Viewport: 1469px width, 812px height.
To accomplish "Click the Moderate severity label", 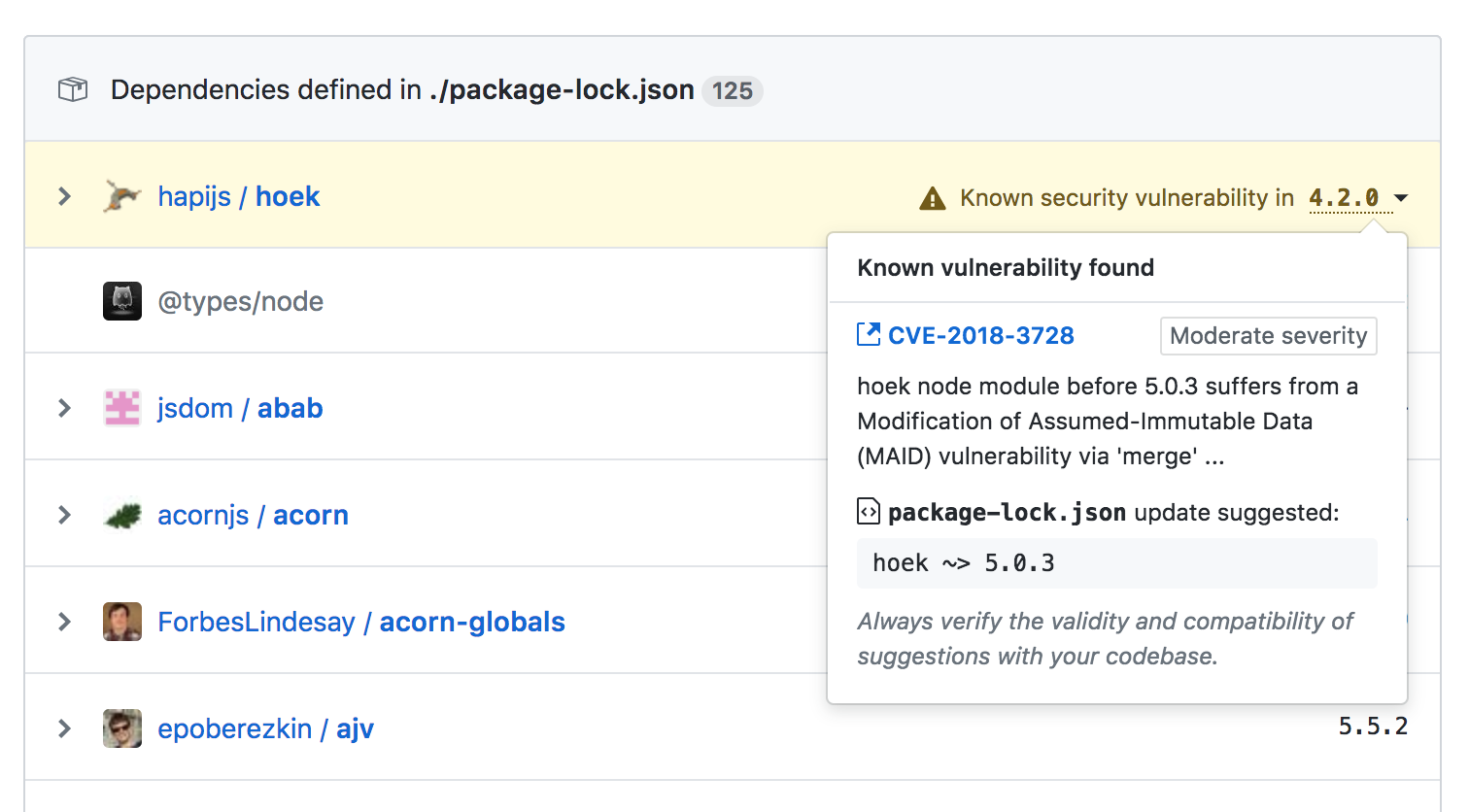I will (x=1268, y=336).
